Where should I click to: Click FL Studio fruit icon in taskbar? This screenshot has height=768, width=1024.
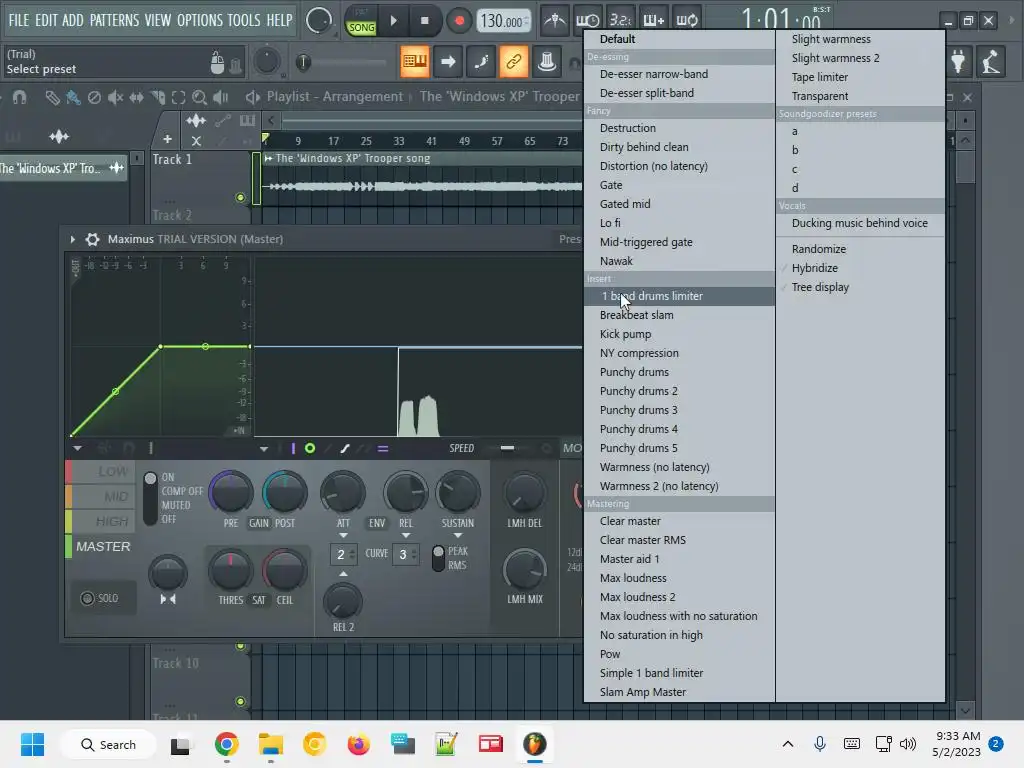534,744
